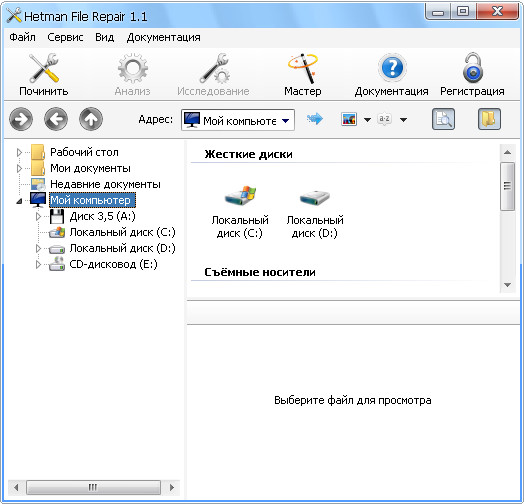Open the a-z sort order dropdown arrow
The image size is (524, 504).
(403, 120)
